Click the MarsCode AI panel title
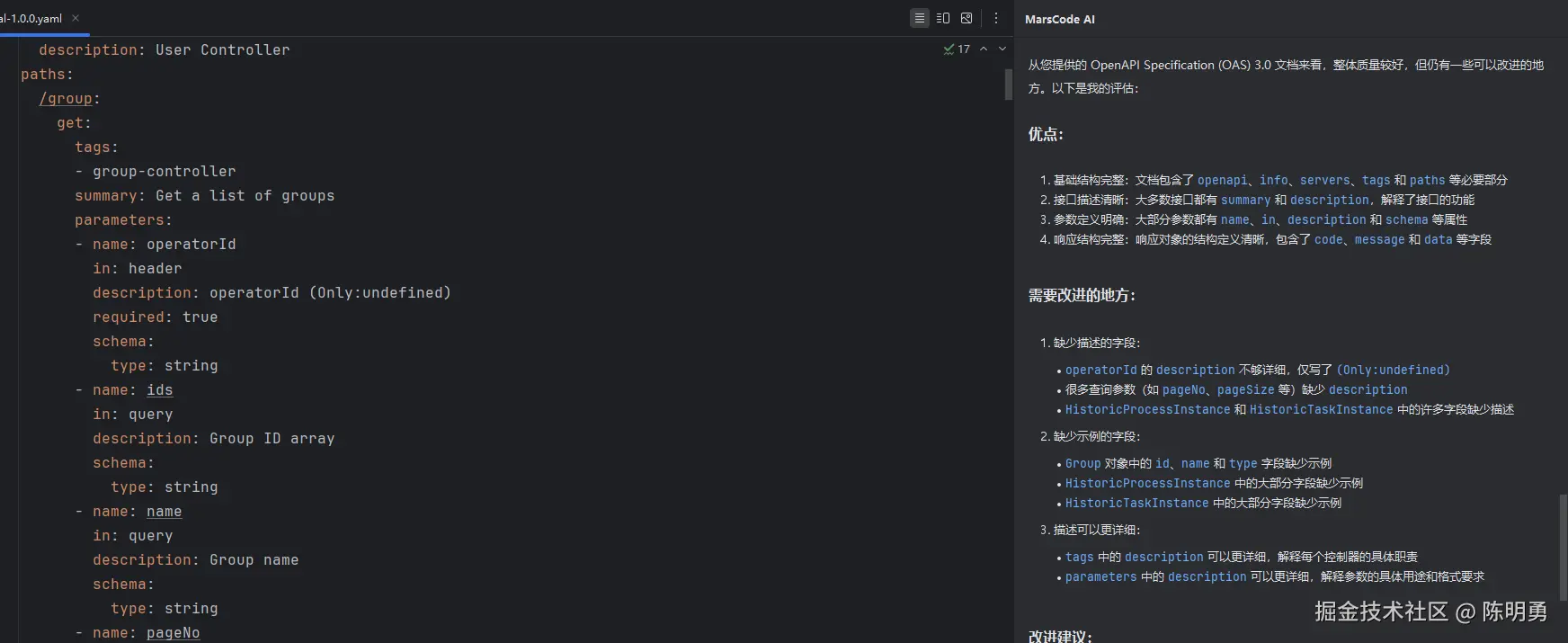Image resolution: width=1568 pixels, height=643 pixels. (x=1059, y=19)
